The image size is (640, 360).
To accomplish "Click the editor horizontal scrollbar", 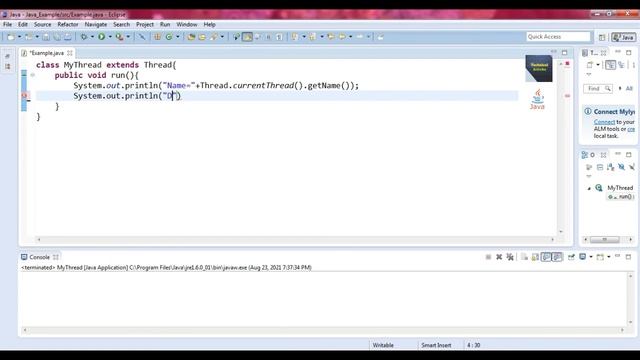I will click(x=296, y=240).
